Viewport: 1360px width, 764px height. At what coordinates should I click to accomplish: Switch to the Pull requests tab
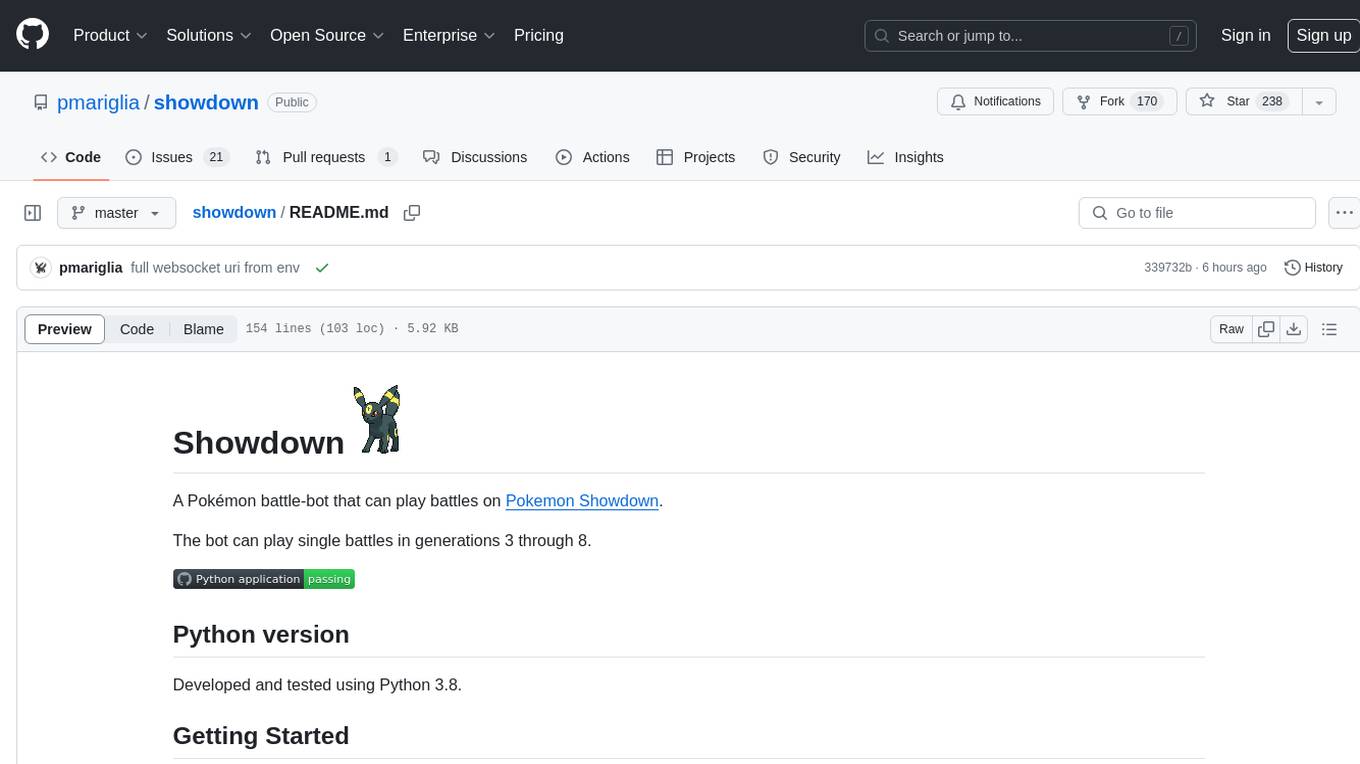tap(325, 157)
